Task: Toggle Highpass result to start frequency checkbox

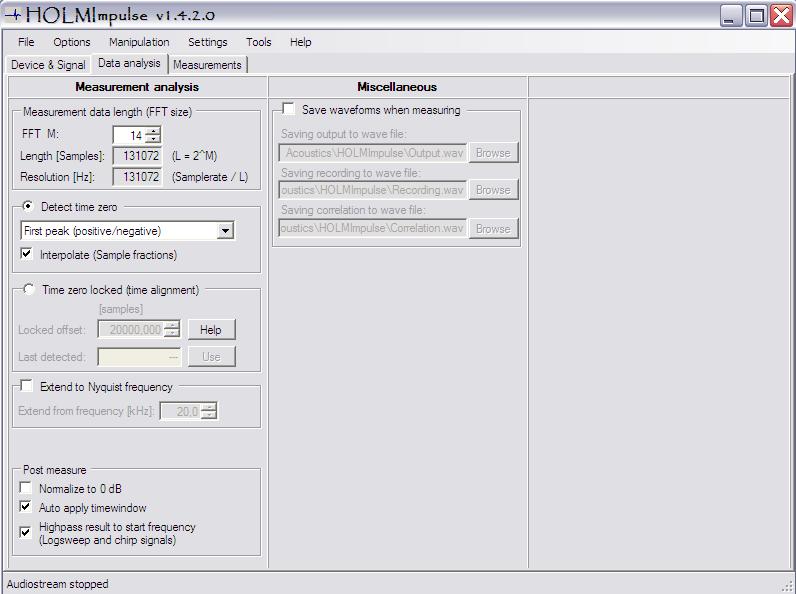Action: click(x=25, y=532)
